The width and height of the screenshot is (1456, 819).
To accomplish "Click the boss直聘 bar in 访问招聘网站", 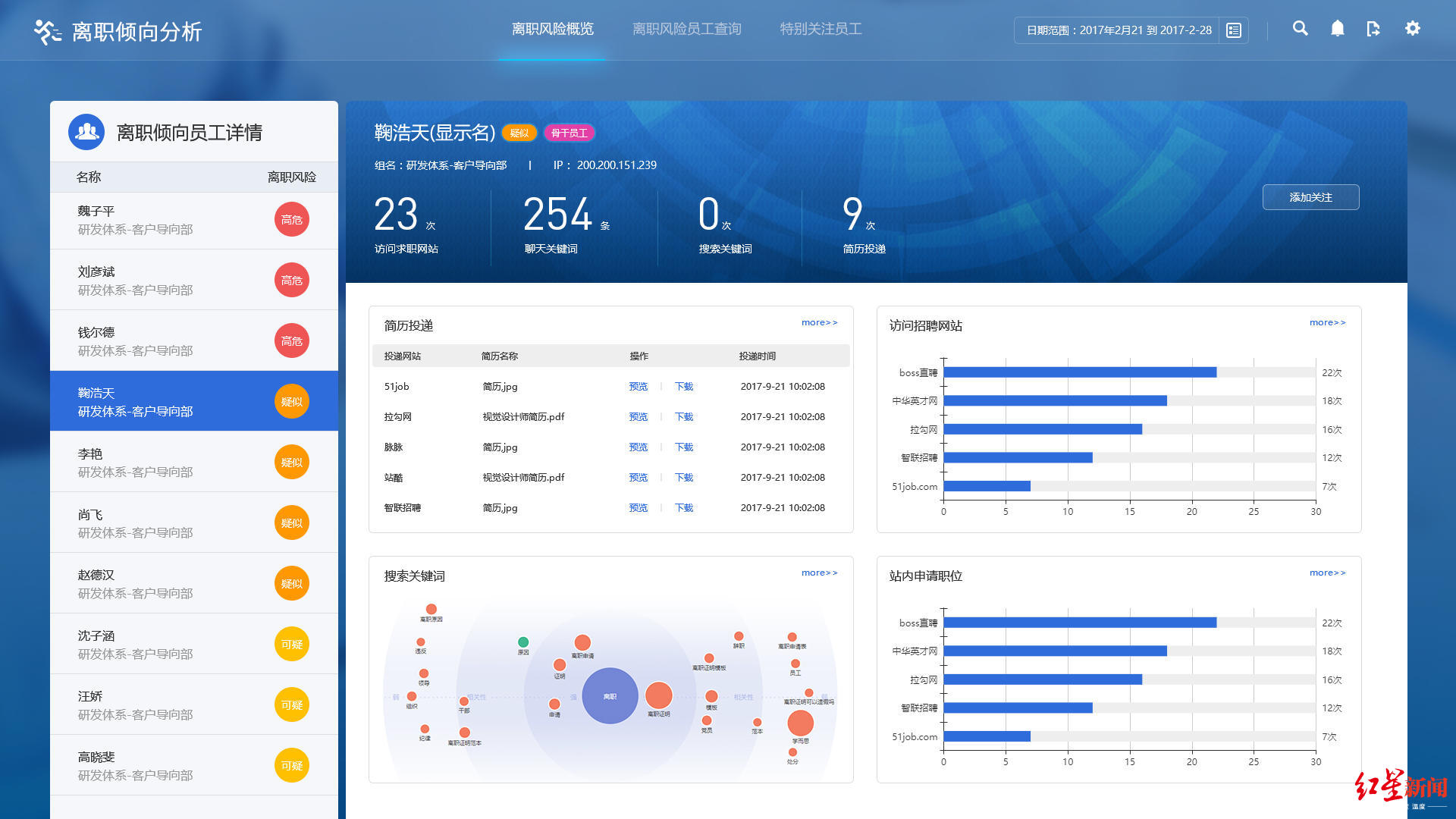I will [x=1079, y=372].
